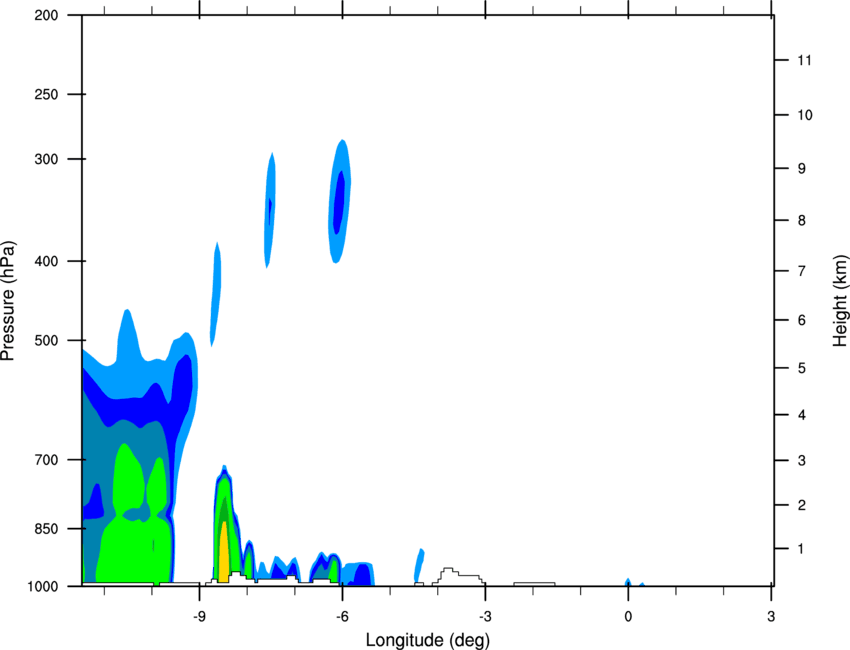Click the 0 longitude tick label

[628, 616]
